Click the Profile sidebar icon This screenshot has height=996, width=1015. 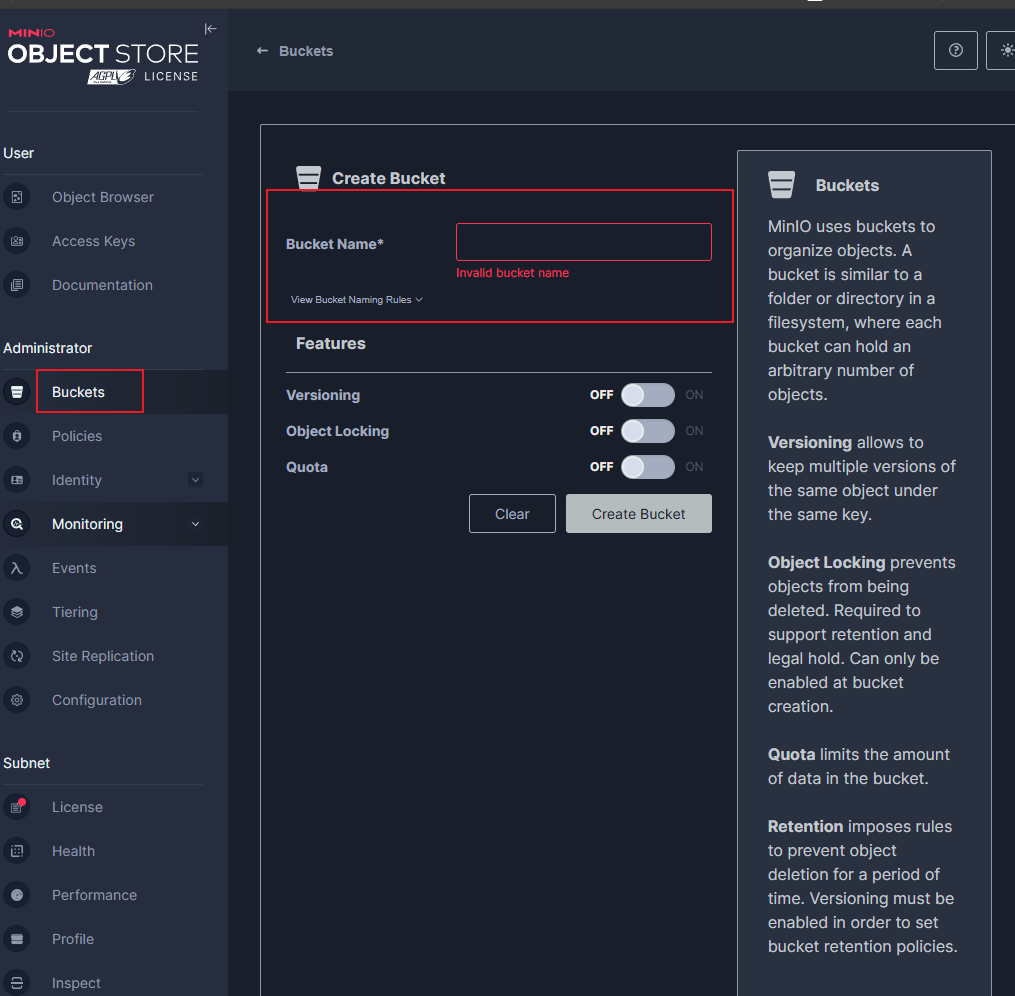(x=17, y=939)
